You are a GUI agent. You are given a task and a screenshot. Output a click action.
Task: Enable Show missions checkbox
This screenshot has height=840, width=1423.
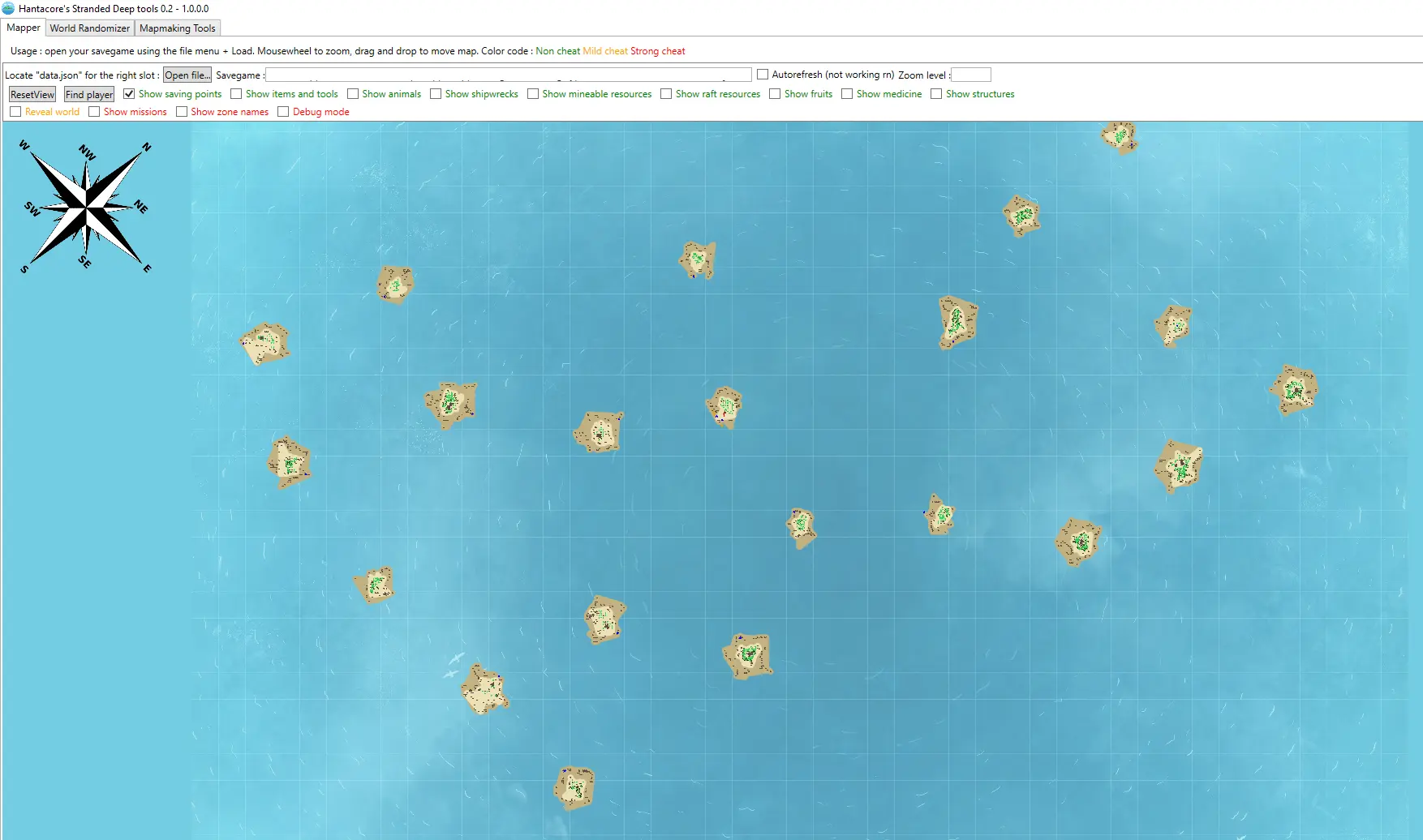(94, 112)
